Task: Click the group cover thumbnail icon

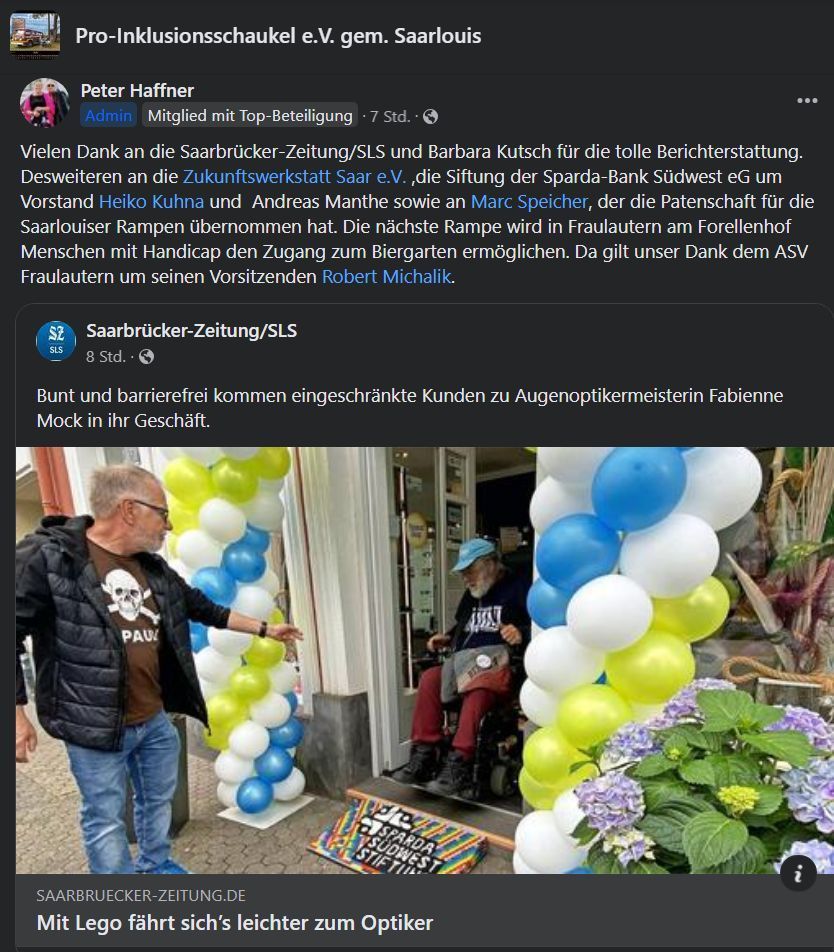Action: pos(35,35)
